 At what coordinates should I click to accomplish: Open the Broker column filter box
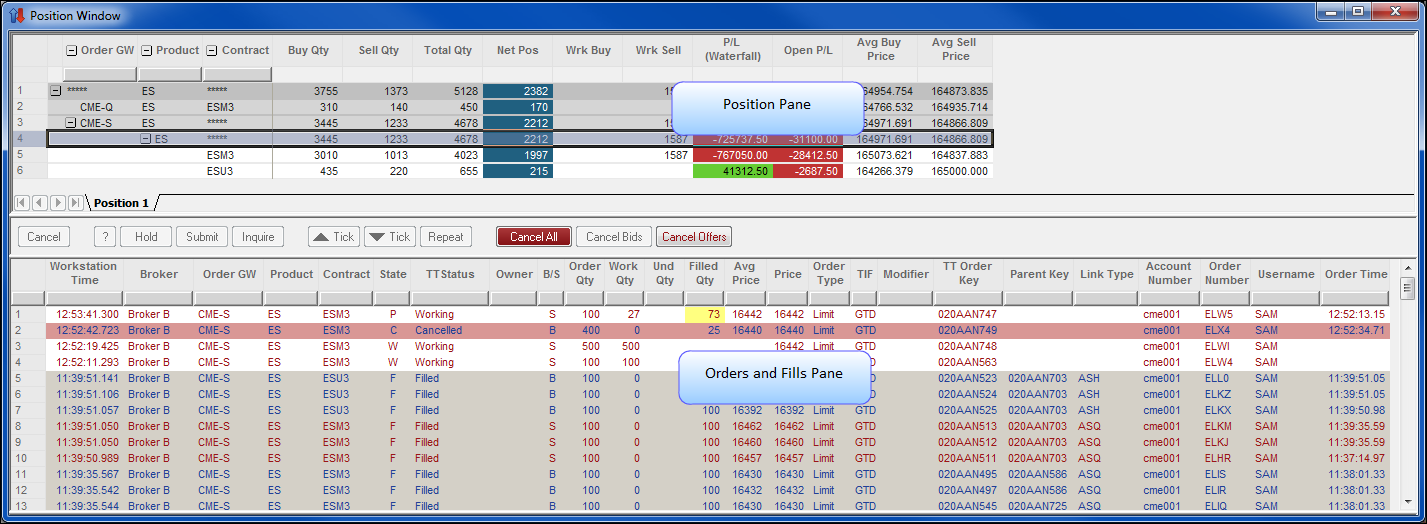(x=159, y=298)
